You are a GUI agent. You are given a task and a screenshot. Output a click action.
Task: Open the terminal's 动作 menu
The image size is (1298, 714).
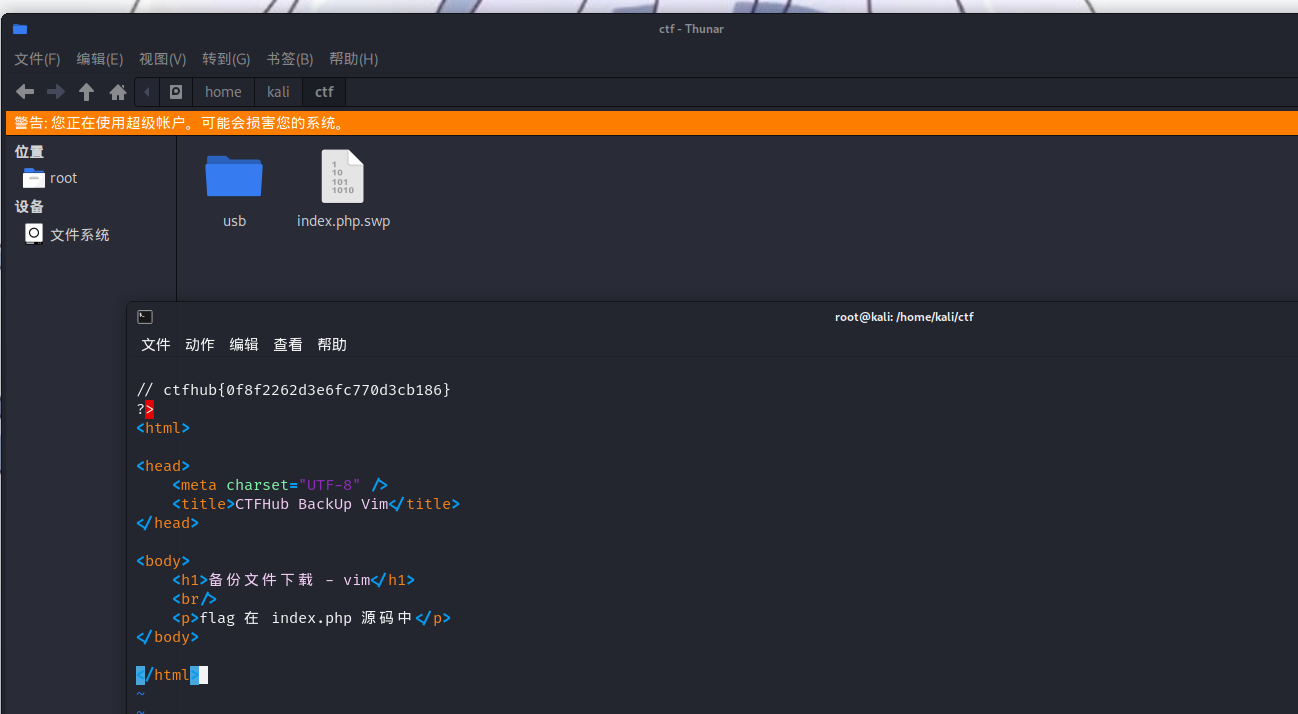tap(200, 344)
